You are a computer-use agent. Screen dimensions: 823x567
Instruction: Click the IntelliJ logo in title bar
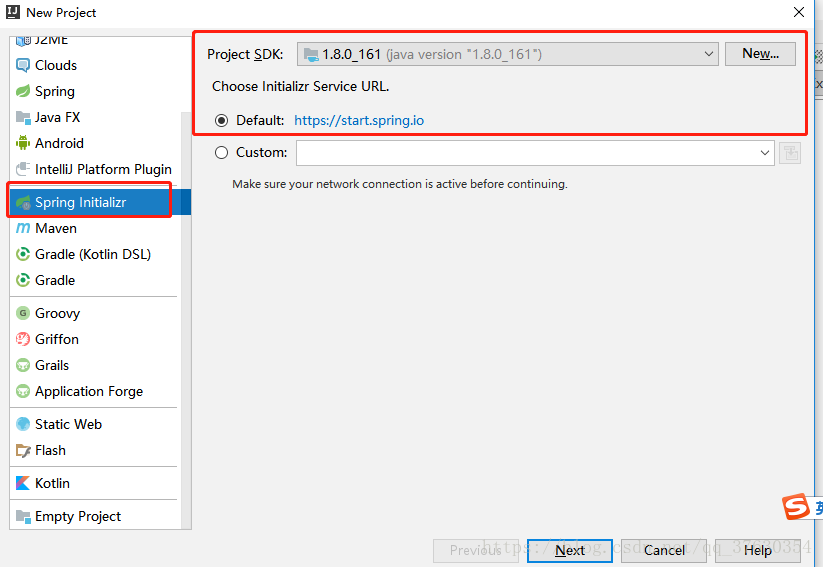pos(13,12)
